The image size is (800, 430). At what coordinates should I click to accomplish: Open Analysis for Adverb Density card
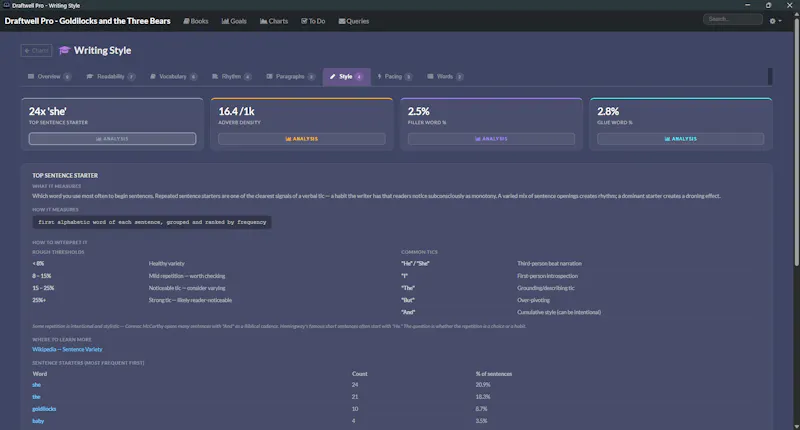pyautogui.click(x=302, y=139)
